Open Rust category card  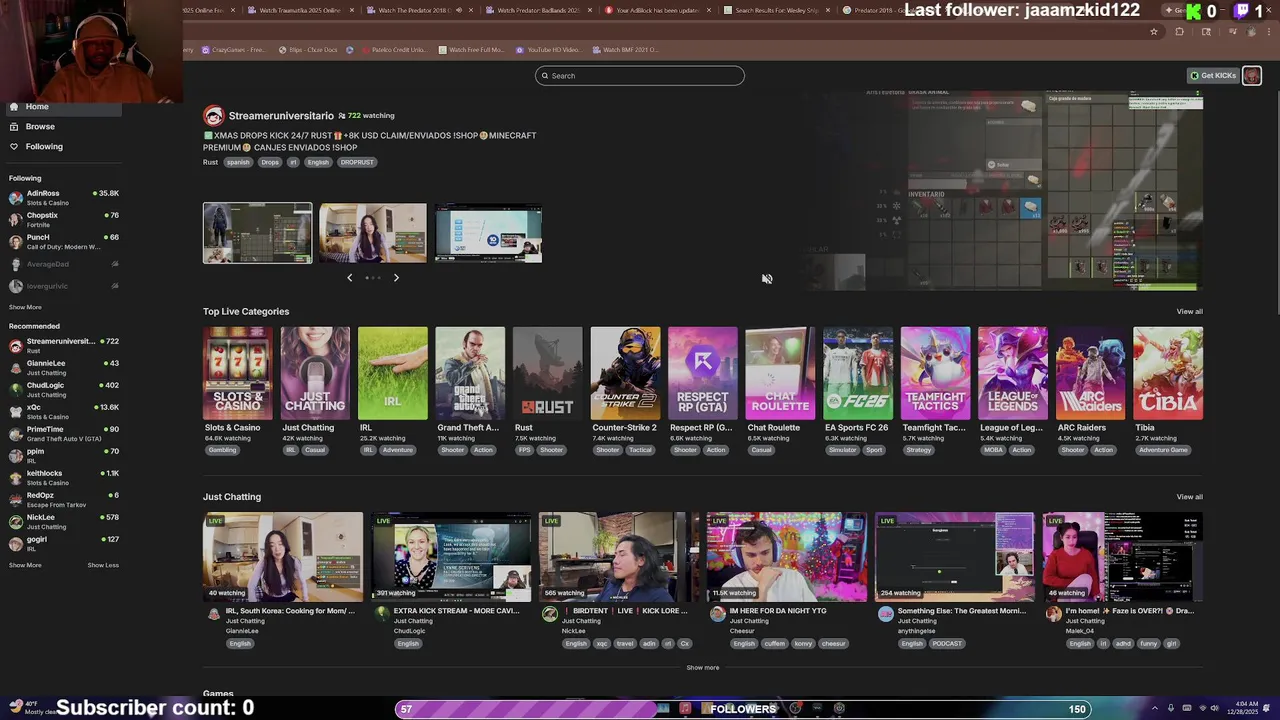tap(548, 373)
